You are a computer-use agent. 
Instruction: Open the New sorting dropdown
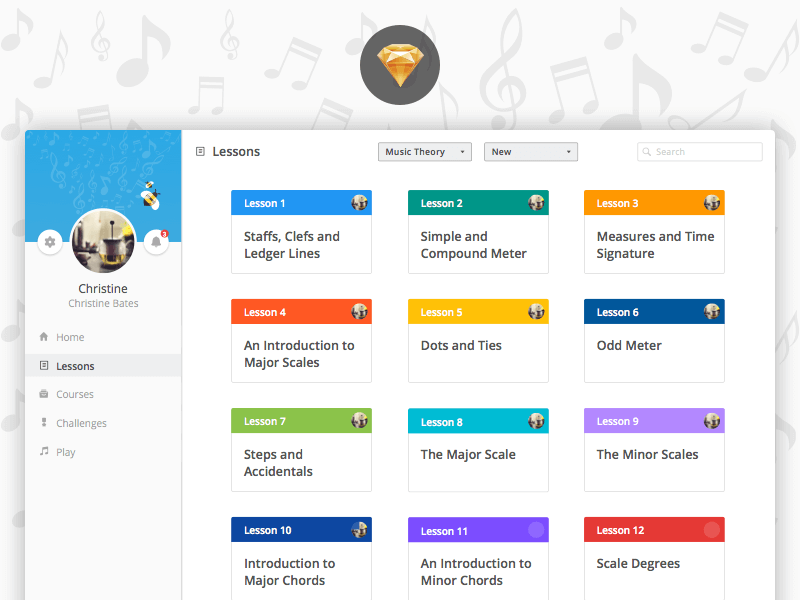(530, 151)
